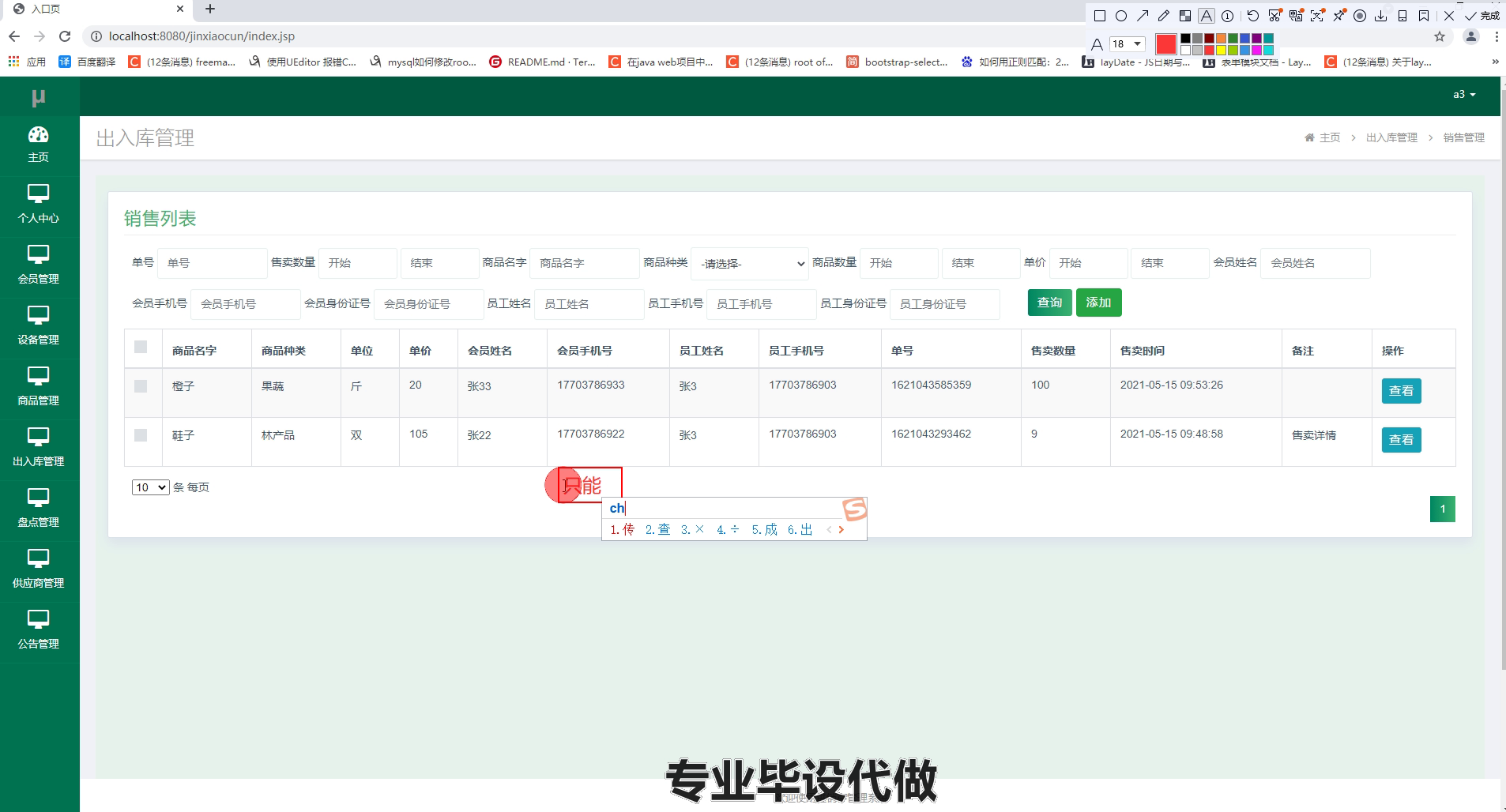Screen dimensions: 1506x812
Task: Go to page 1 in pagination
Action: pyautogui.click(x=1442, y=509)
